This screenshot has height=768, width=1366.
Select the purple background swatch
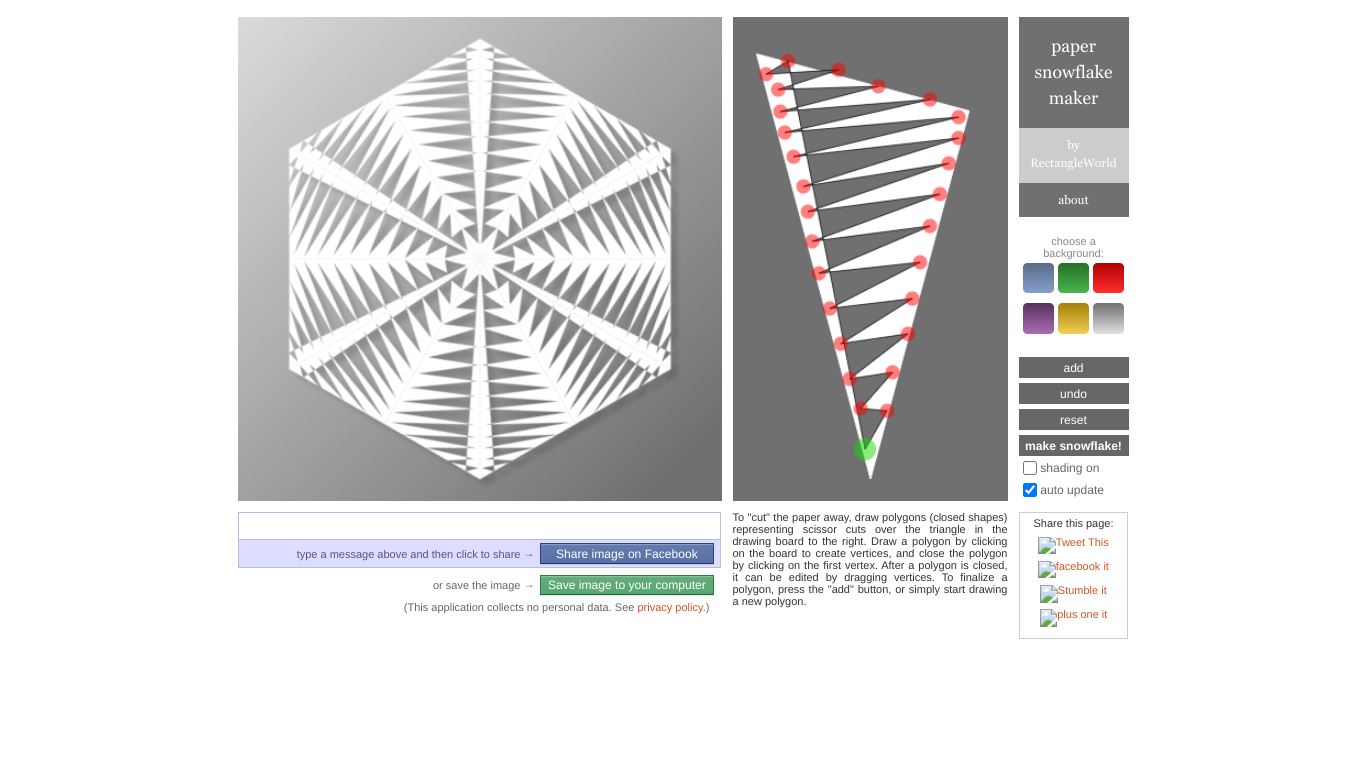[1038, 318]
